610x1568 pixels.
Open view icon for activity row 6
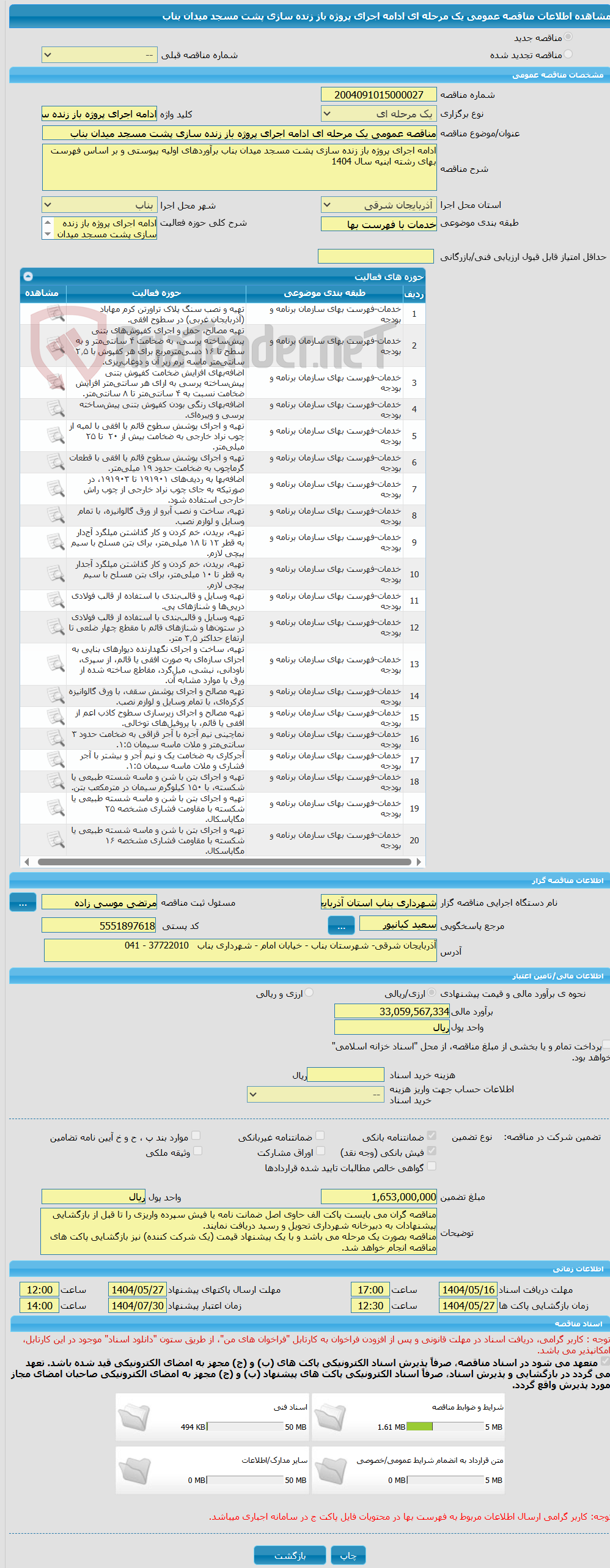coord(56,462)
